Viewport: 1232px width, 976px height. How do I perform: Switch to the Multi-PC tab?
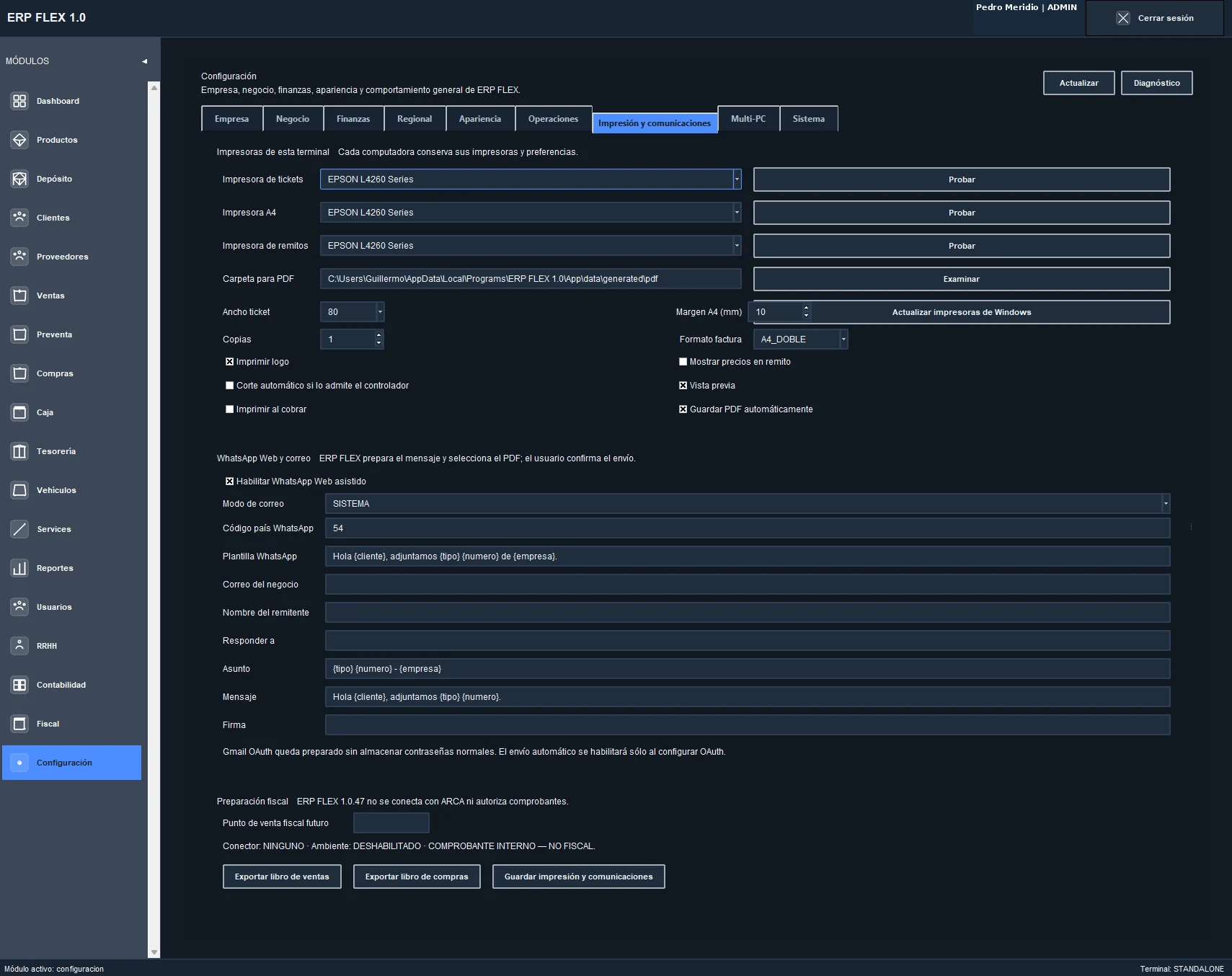coord(748,119)
